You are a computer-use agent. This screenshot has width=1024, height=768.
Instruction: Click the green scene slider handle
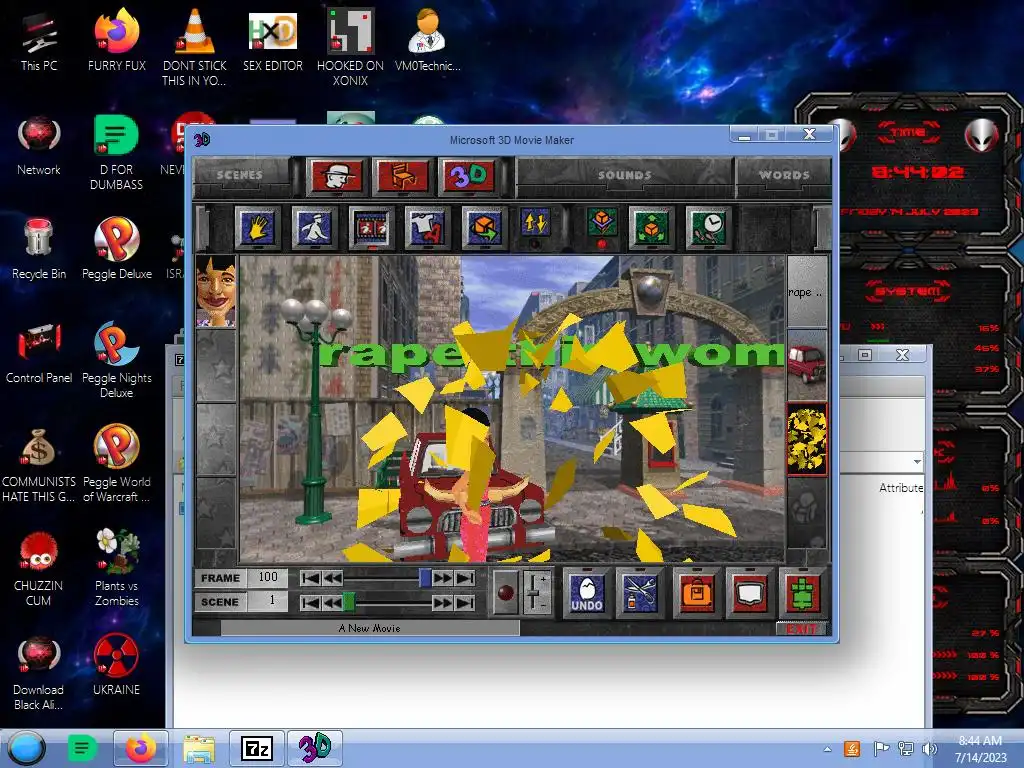(x=349, y=601)
